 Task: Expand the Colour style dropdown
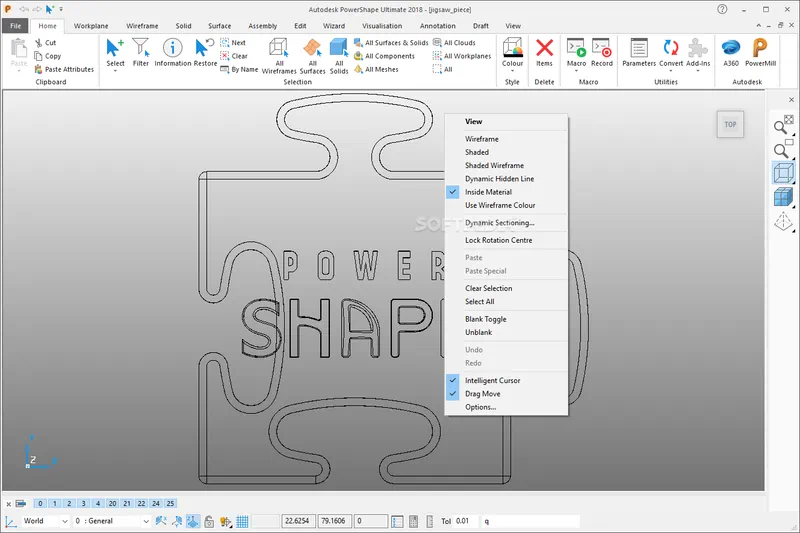pos(512,71)
